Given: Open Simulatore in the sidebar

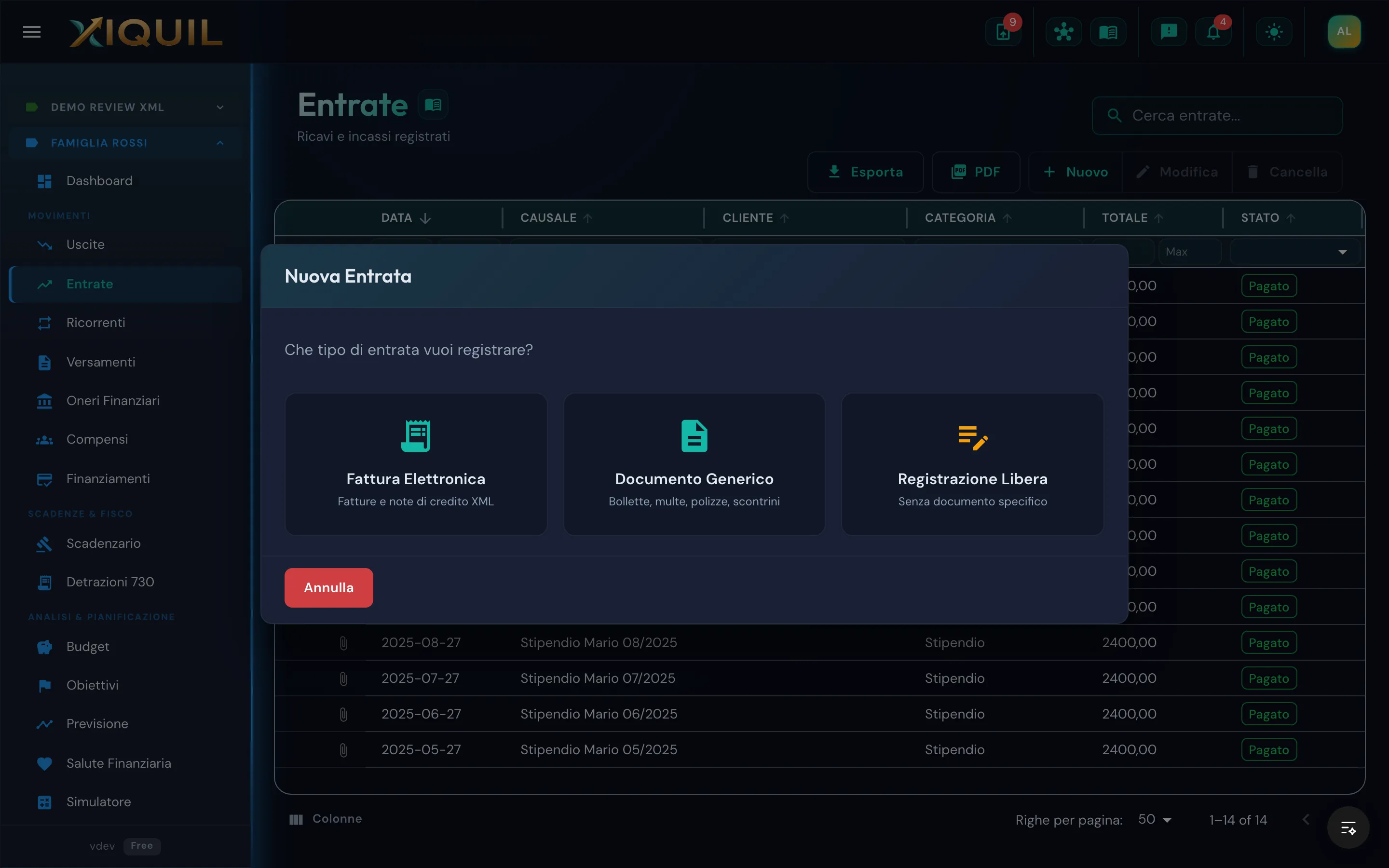Looking at the screenshot, I should [x=126, y=802].
